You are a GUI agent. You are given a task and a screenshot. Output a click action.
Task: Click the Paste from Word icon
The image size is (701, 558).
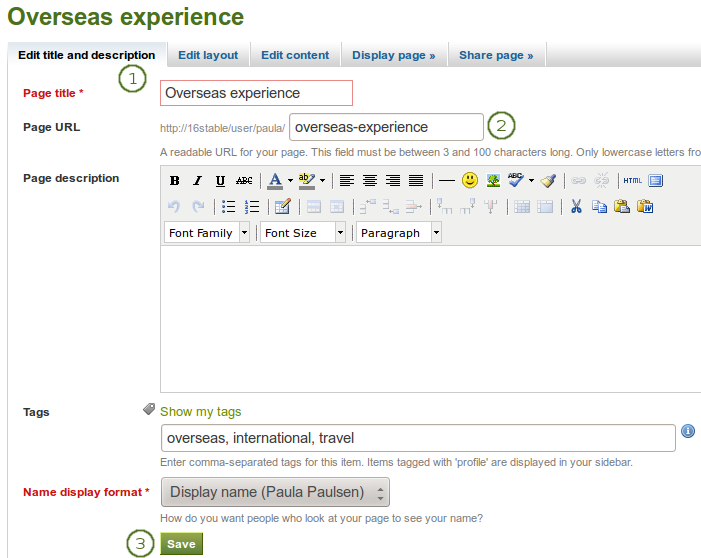pyautogui.click(x=645, y=207)
